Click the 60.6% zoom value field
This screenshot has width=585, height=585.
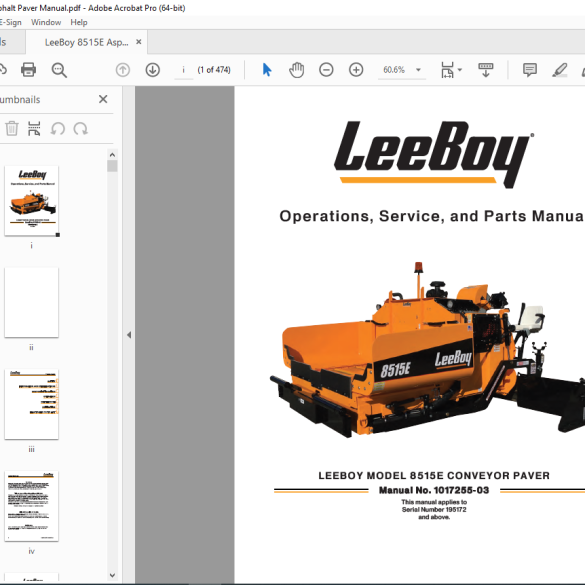(x=394, y=70)
